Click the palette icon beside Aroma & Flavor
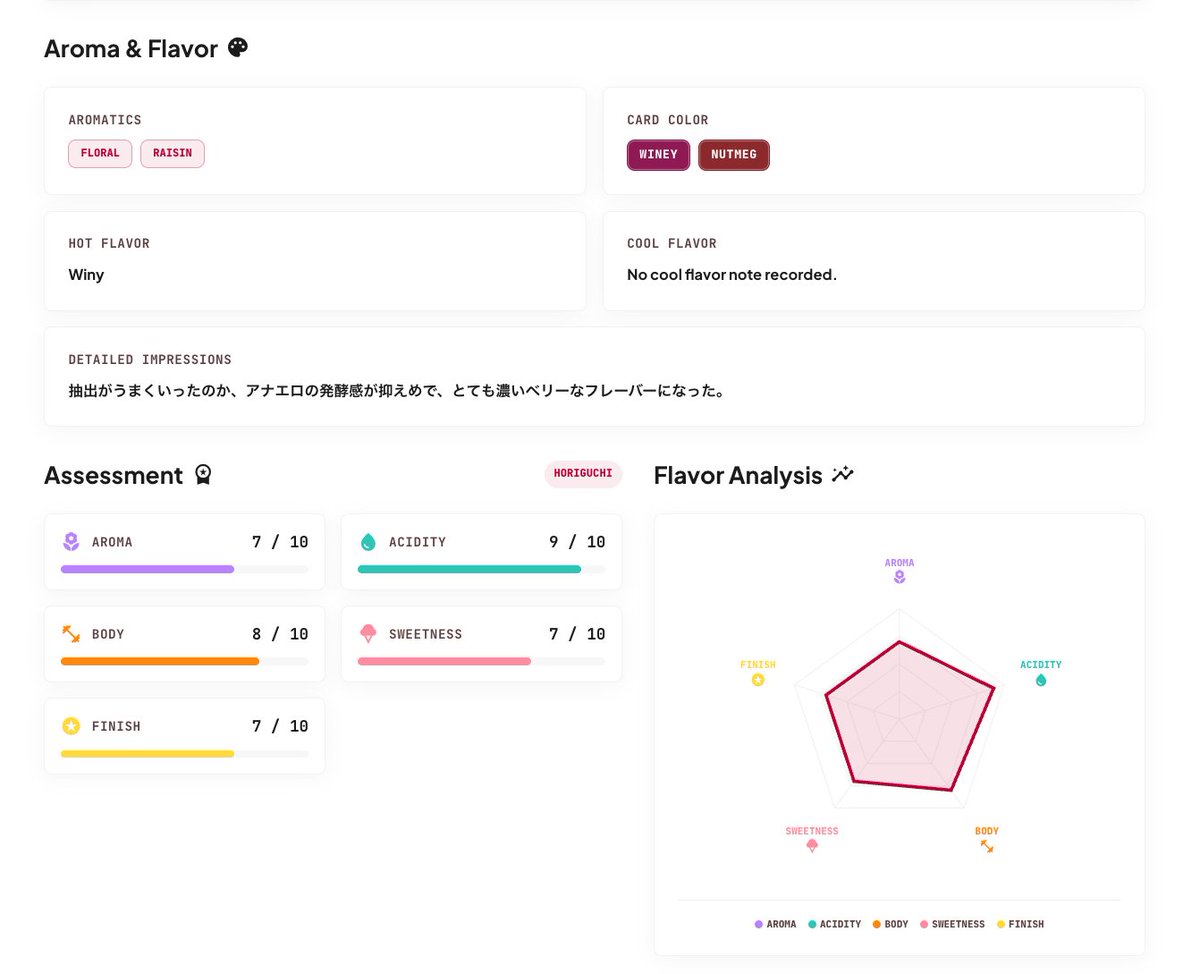 tap(238, 47)
